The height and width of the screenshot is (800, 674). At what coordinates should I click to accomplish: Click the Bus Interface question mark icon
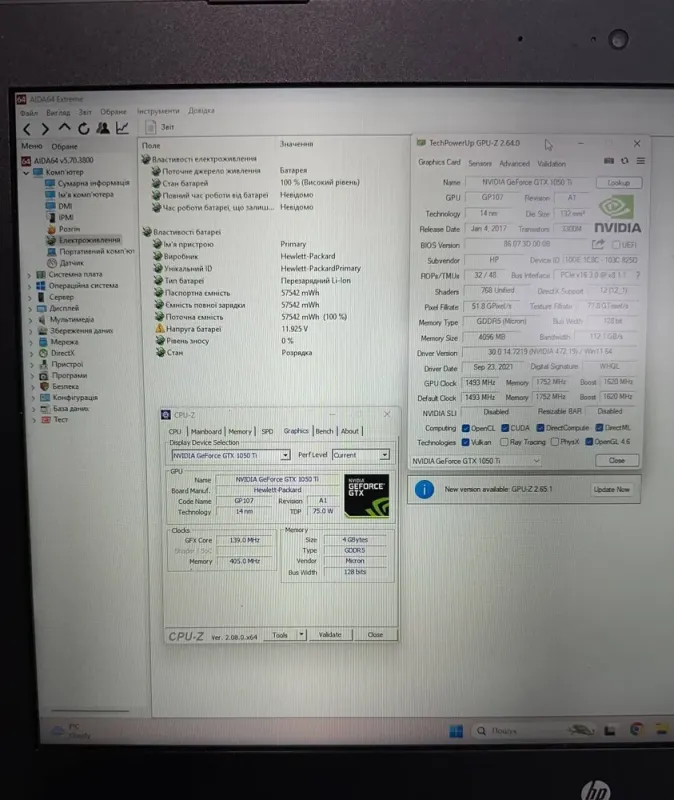[x=638, y=275]
